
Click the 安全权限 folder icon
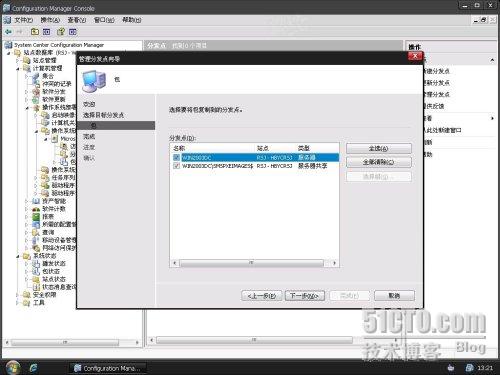pos(27,295)
